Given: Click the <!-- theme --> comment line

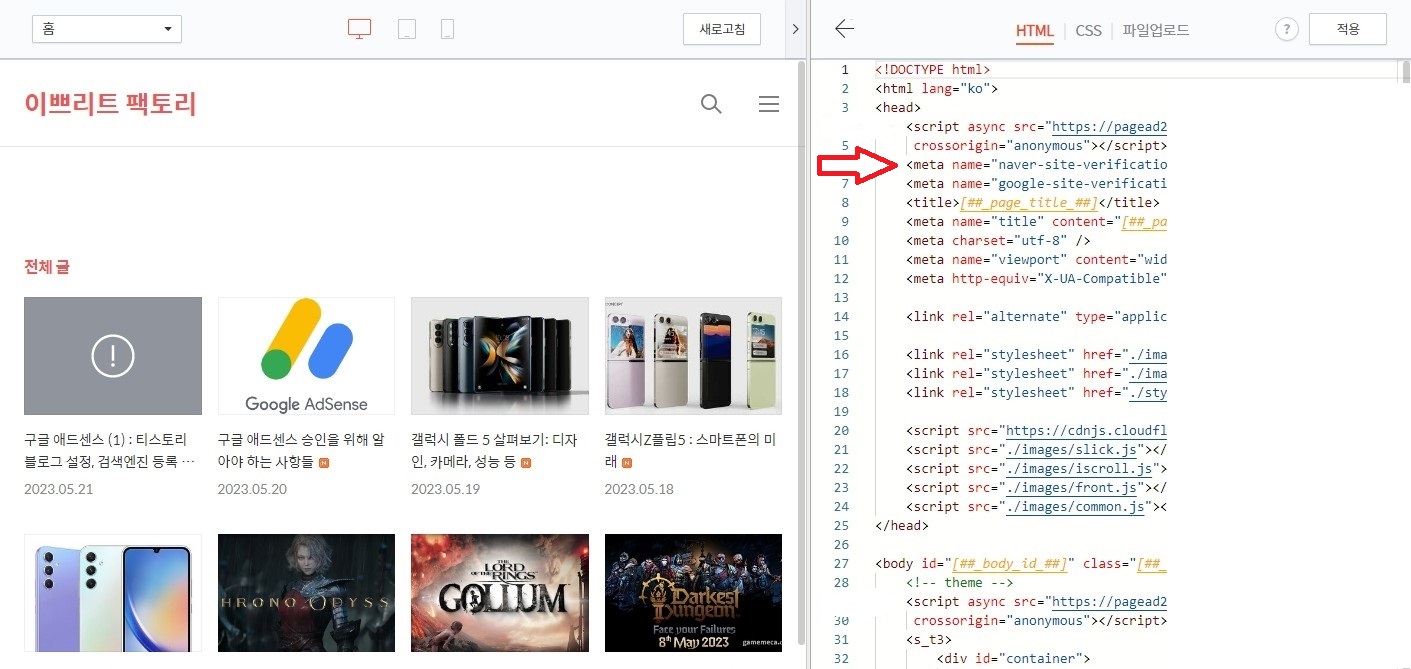Looking at the screenshot, I should (x=960, y=583).
